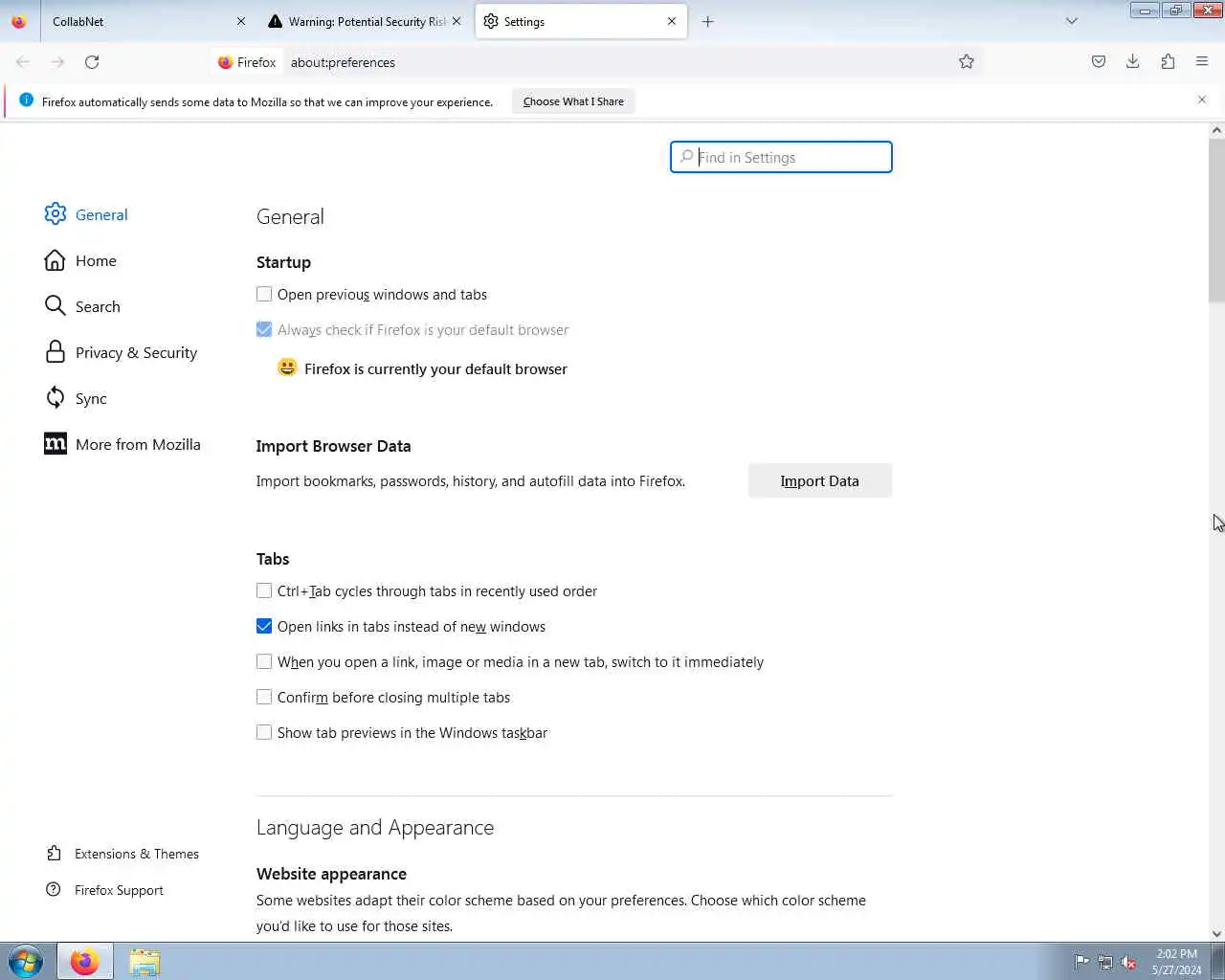Enable Ctrl+Tab recently used order
Screen dimensions: 1225x980
click(264, 591)
